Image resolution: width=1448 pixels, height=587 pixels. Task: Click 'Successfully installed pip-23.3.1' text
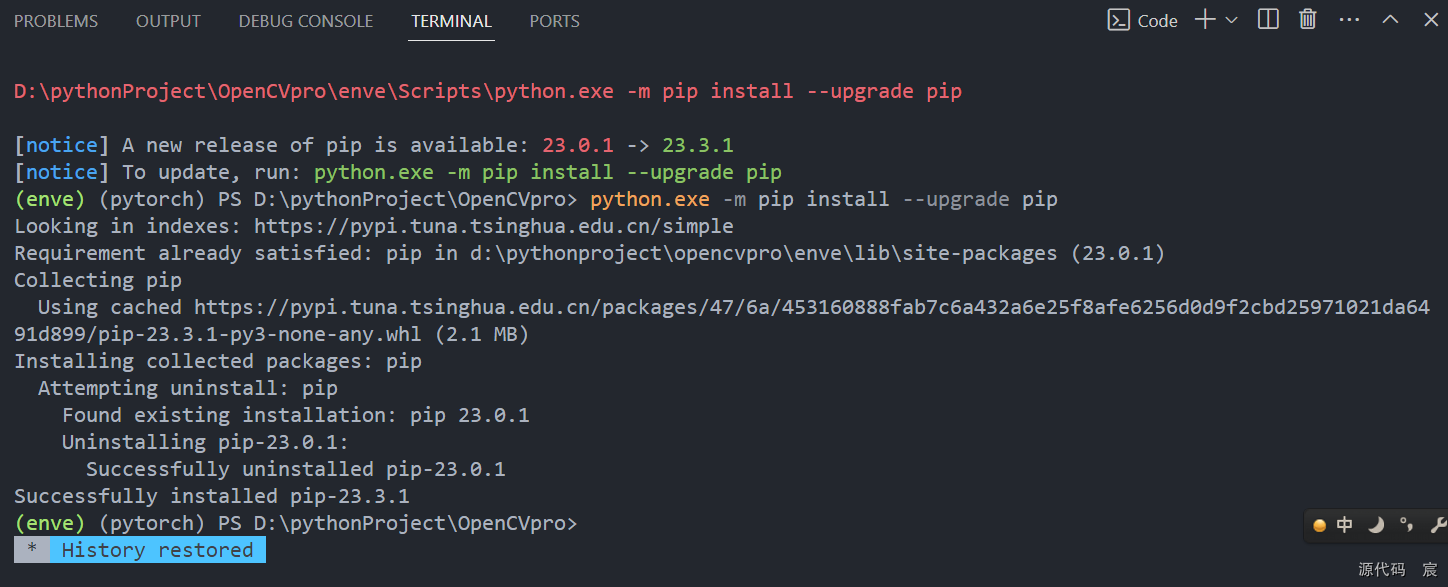point(212,496)
